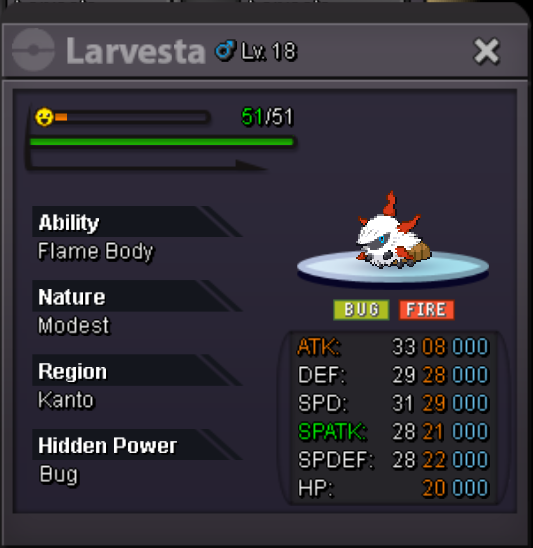Click the green SPATK stat label
The width and height of the screenshot is (533, 548).
(332, 432)
